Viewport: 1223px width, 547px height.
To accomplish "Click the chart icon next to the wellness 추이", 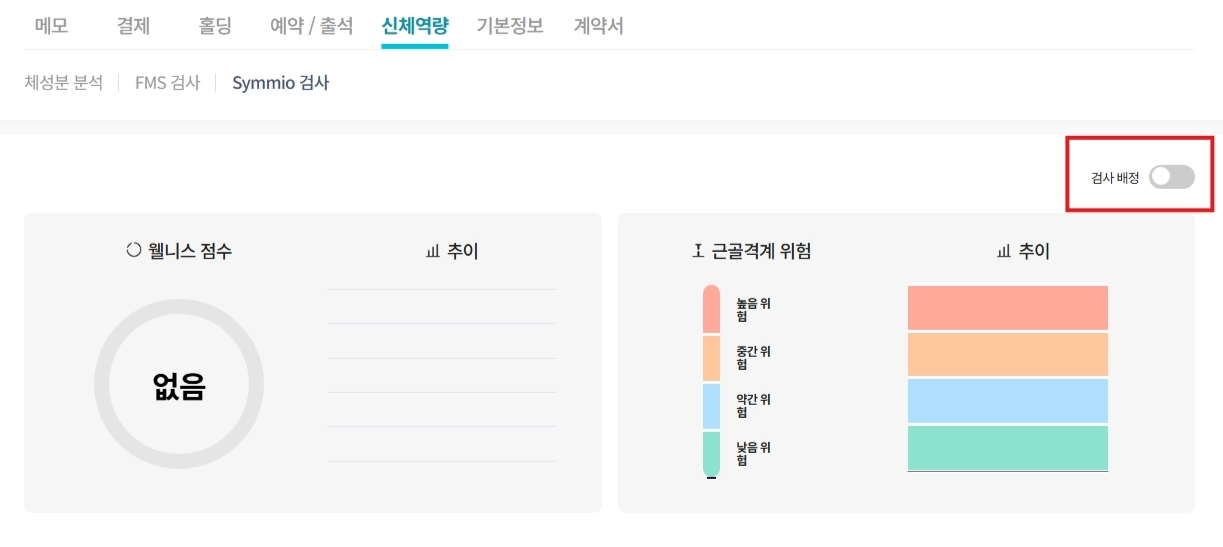I will click(x=433, y=252).
